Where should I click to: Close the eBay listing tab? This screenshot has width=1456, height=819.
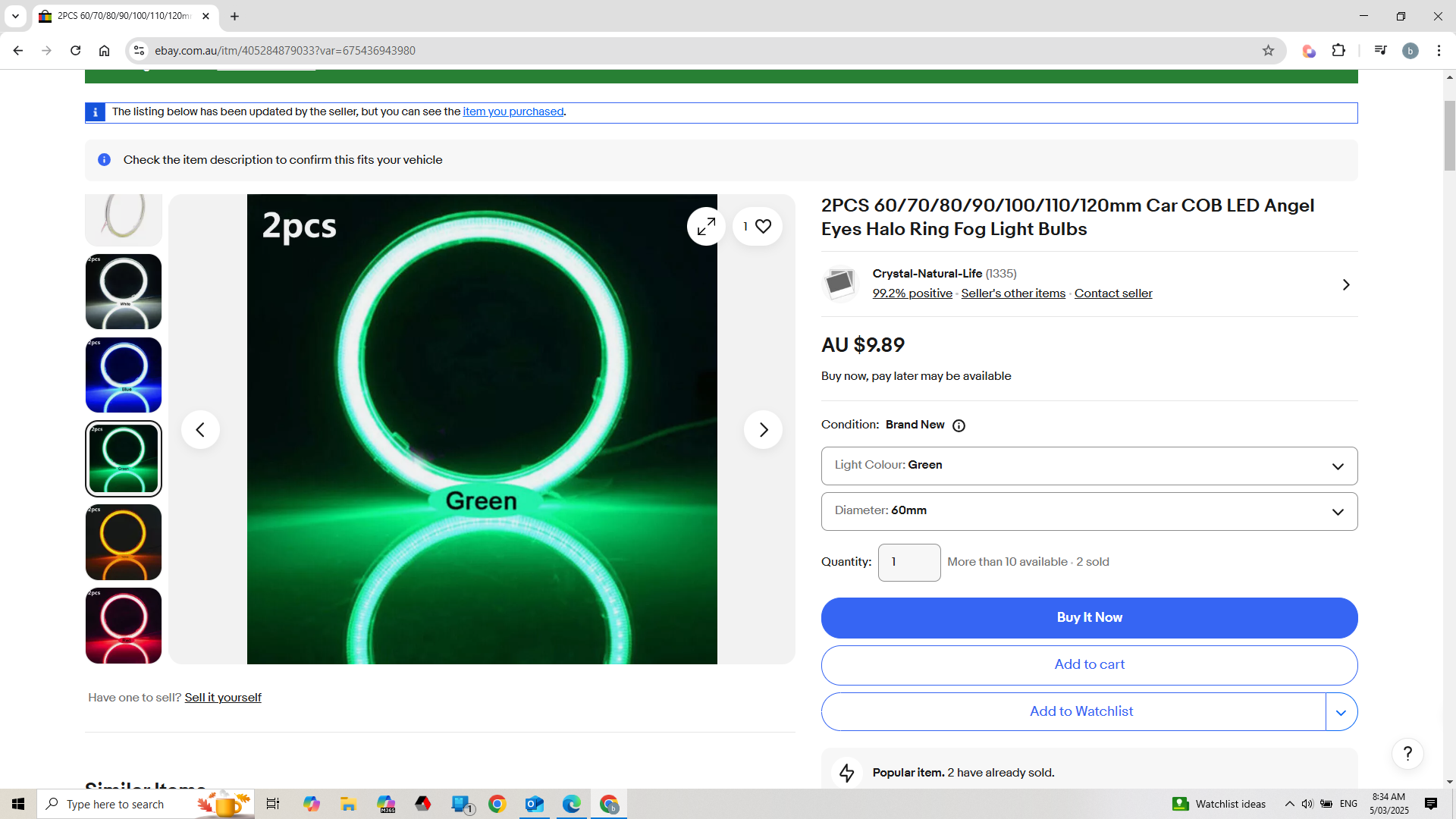coord(206,16)
